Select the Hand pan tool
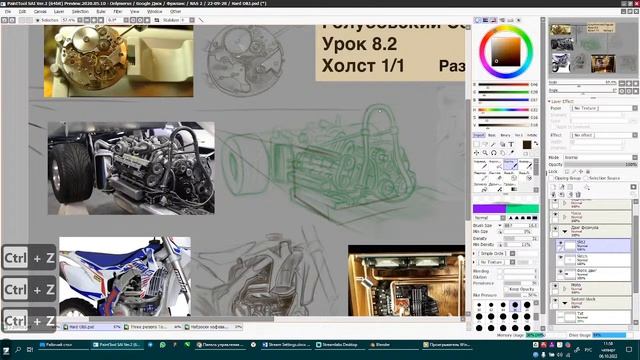Screen dimensions: 640x360 pyautogui.click(x=502, y=153)
